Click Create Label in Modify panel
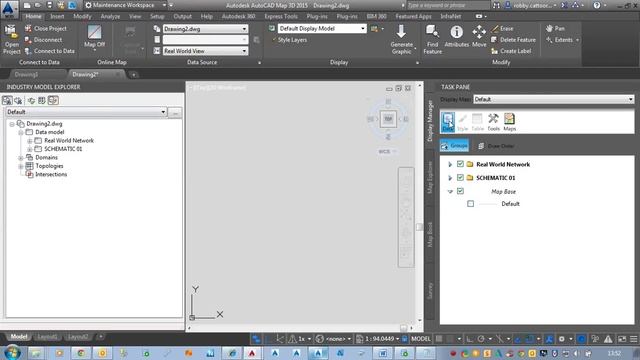 click(511, 51)
